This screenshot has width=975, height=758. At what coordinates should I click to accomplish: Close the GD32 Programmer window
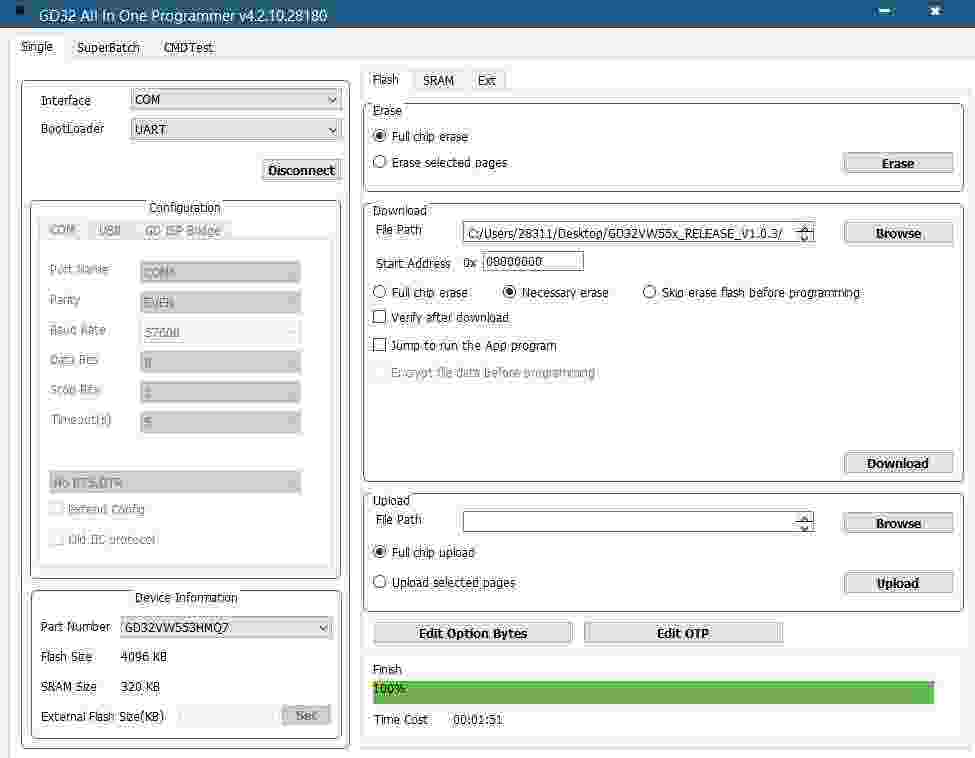click(x=935, y=11)
